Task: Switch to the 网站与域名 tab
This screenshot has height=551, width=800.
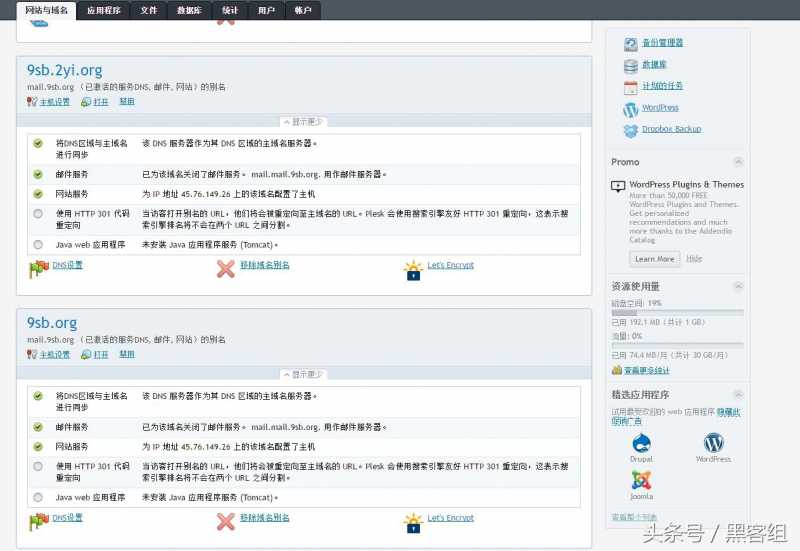Action: point(46,10)
